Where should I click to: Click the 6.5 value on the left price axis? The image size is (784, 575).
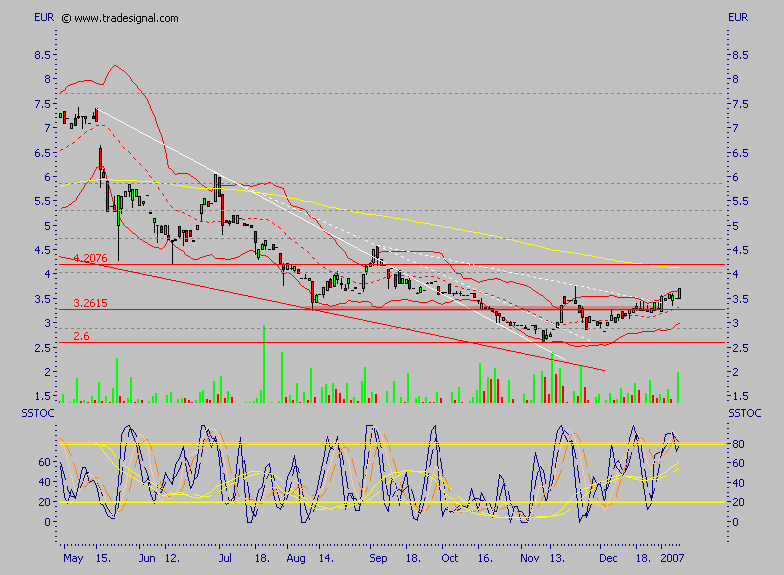click(x=42, y=153)
